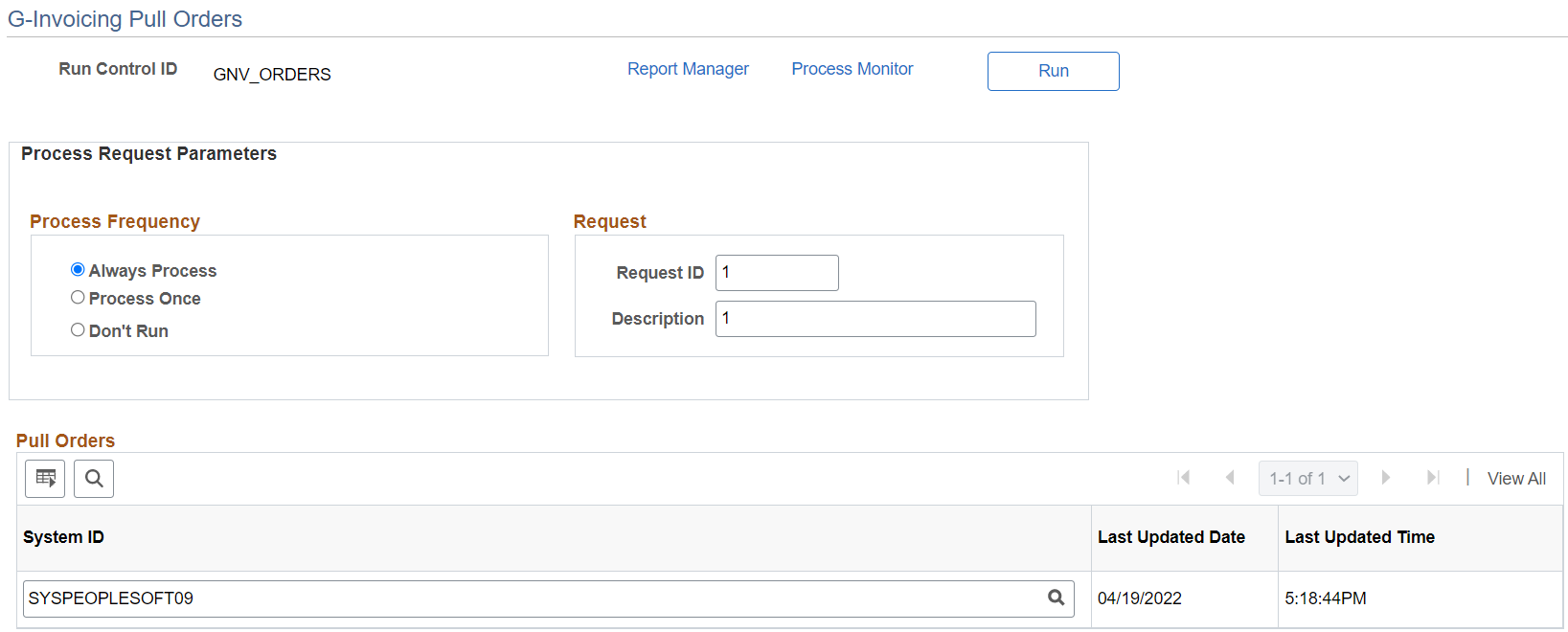Open the Process Monitor link
This screenshot has width=1568, height=632.
[x=852, y=69]
